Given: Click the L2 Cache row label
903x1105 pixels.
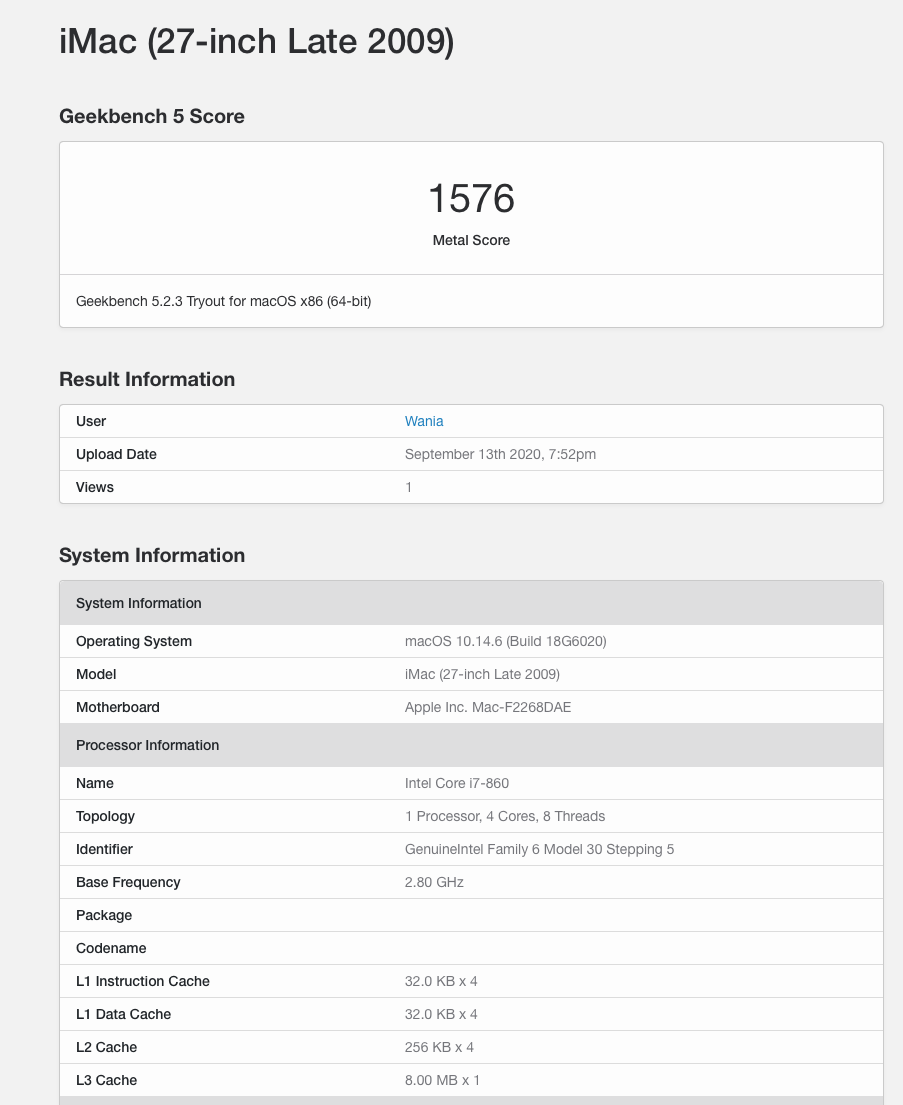Looking at the screenshot, I should click(107, 1047).
